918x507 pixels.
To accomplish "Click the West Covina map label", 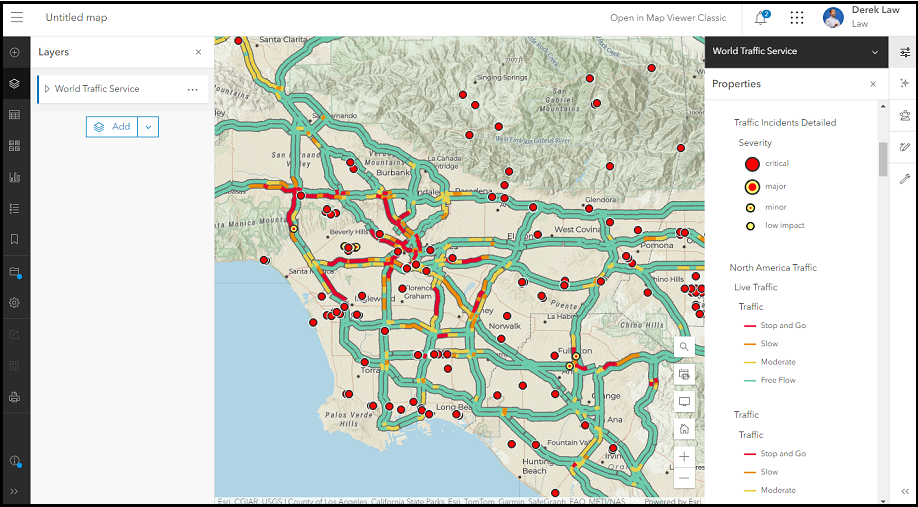I will tap(578, 229).
